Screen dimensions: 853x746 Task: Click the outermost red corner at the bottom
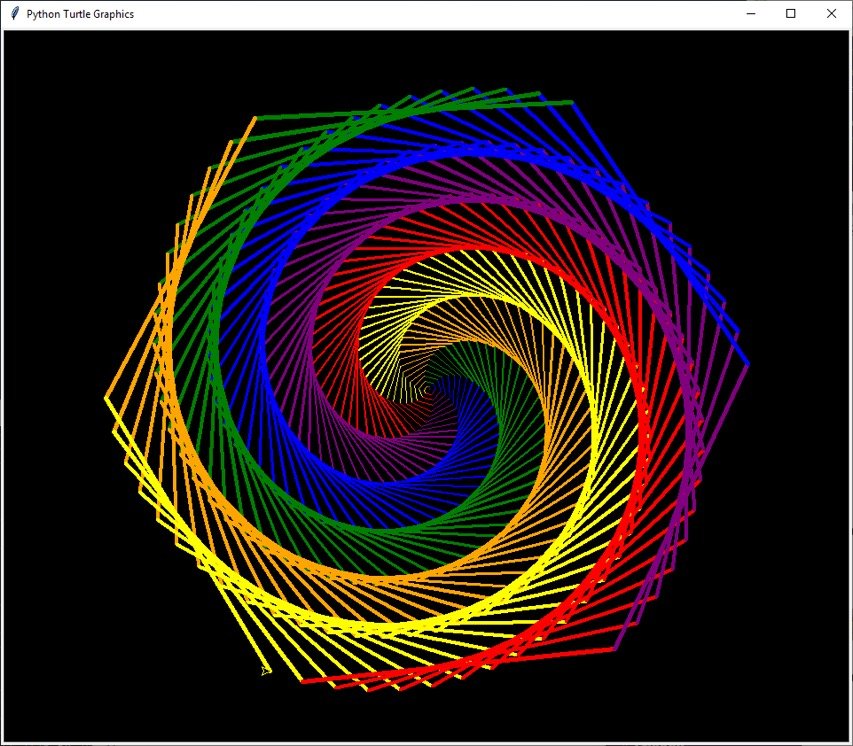[x=303, y=682]
